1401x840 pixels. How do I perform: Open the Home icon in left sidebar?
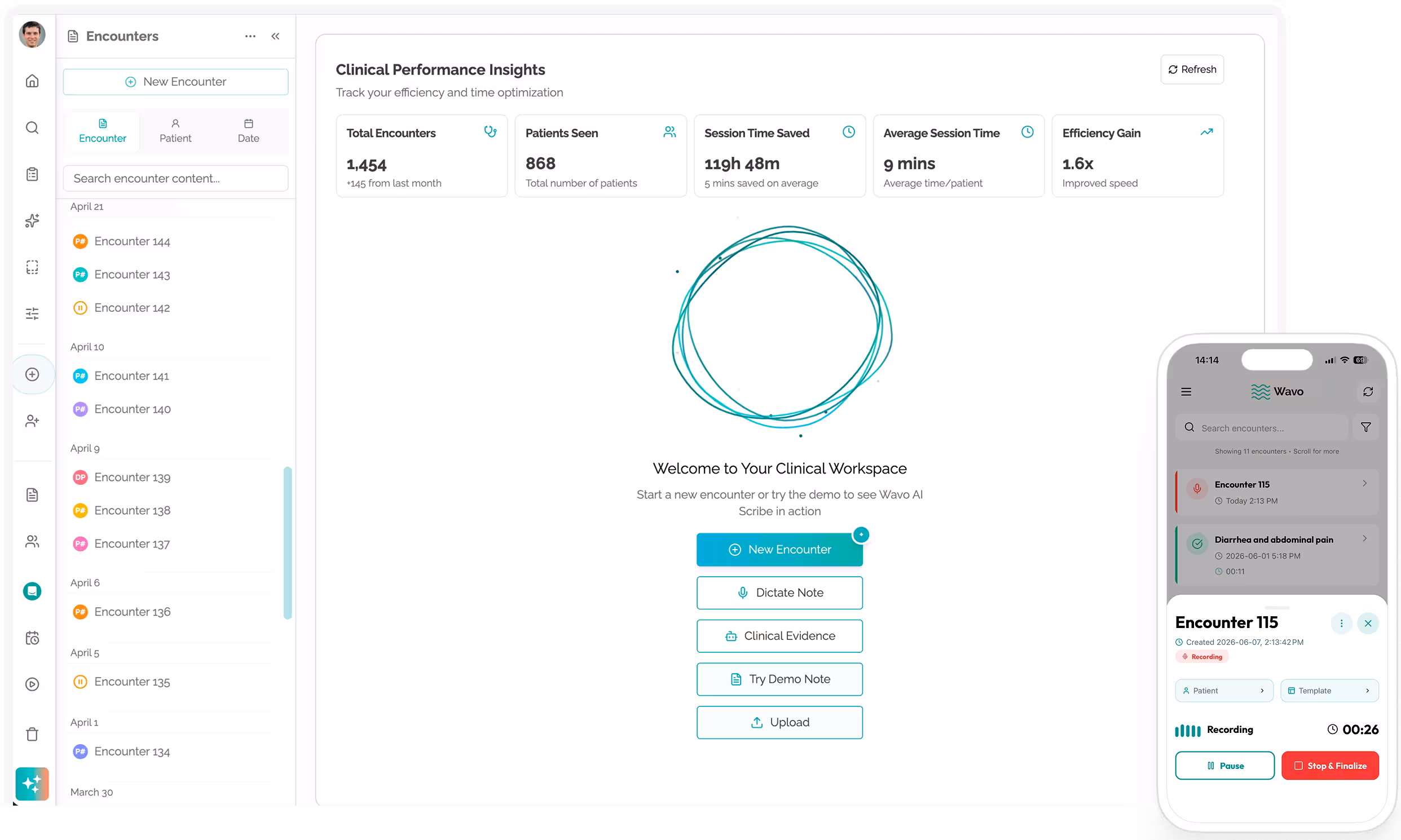click(x=32, y=81)
